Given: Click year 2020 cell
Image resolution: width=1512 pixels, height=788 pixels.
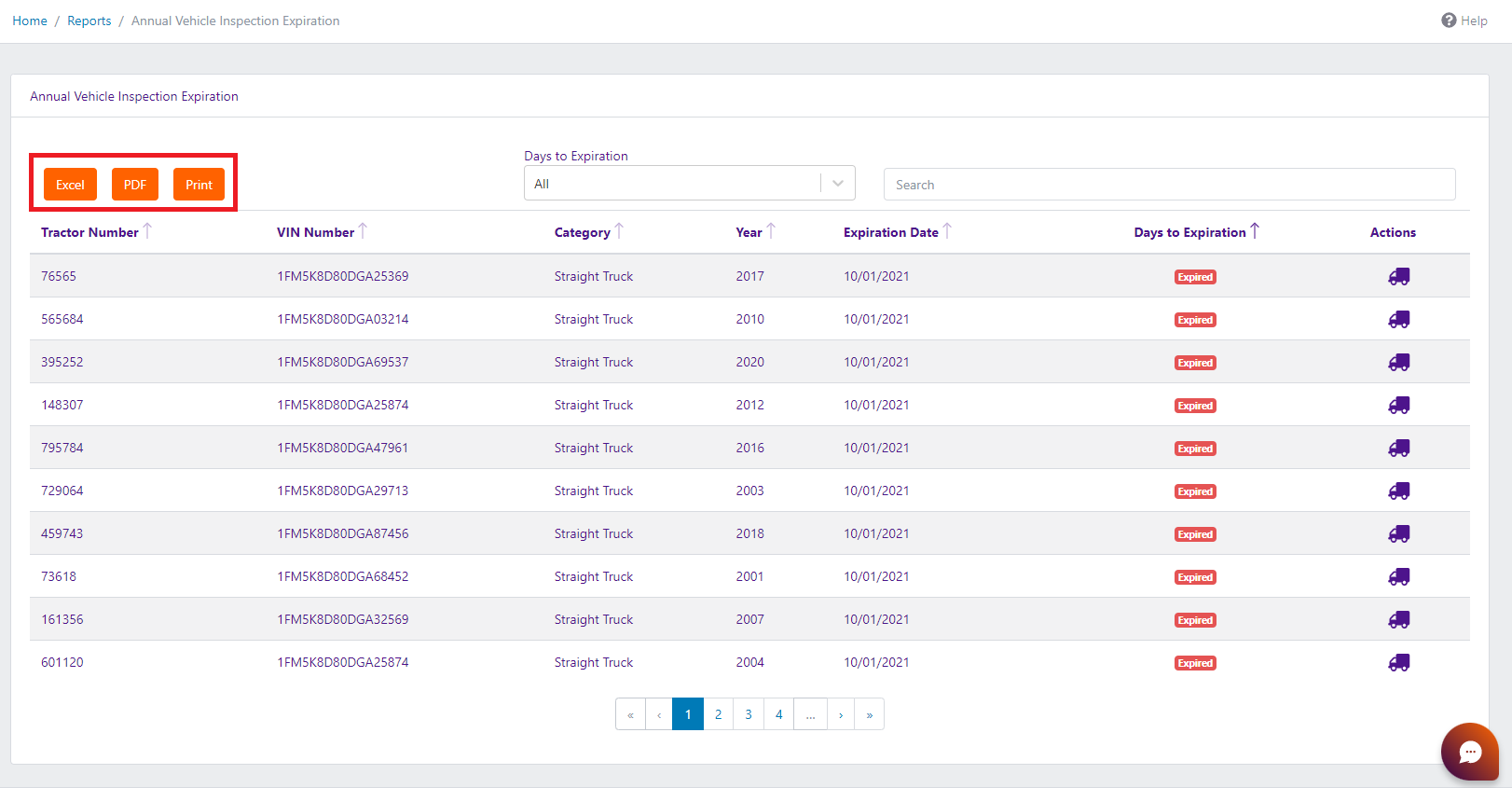Looking at the screenshot, I should [x=750, y=362].
